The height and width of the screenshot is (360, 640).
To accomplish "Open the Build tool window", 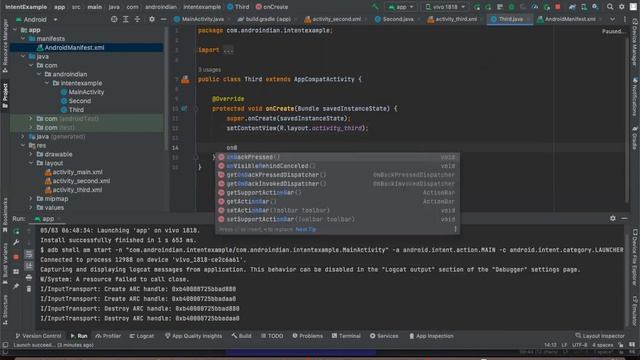I will [242, 336].
